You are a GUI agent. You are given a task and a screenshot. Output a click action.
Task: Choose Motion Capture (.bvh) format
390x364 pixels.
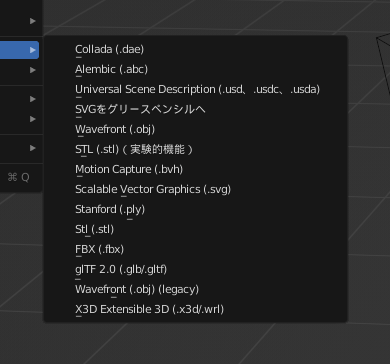196,169
